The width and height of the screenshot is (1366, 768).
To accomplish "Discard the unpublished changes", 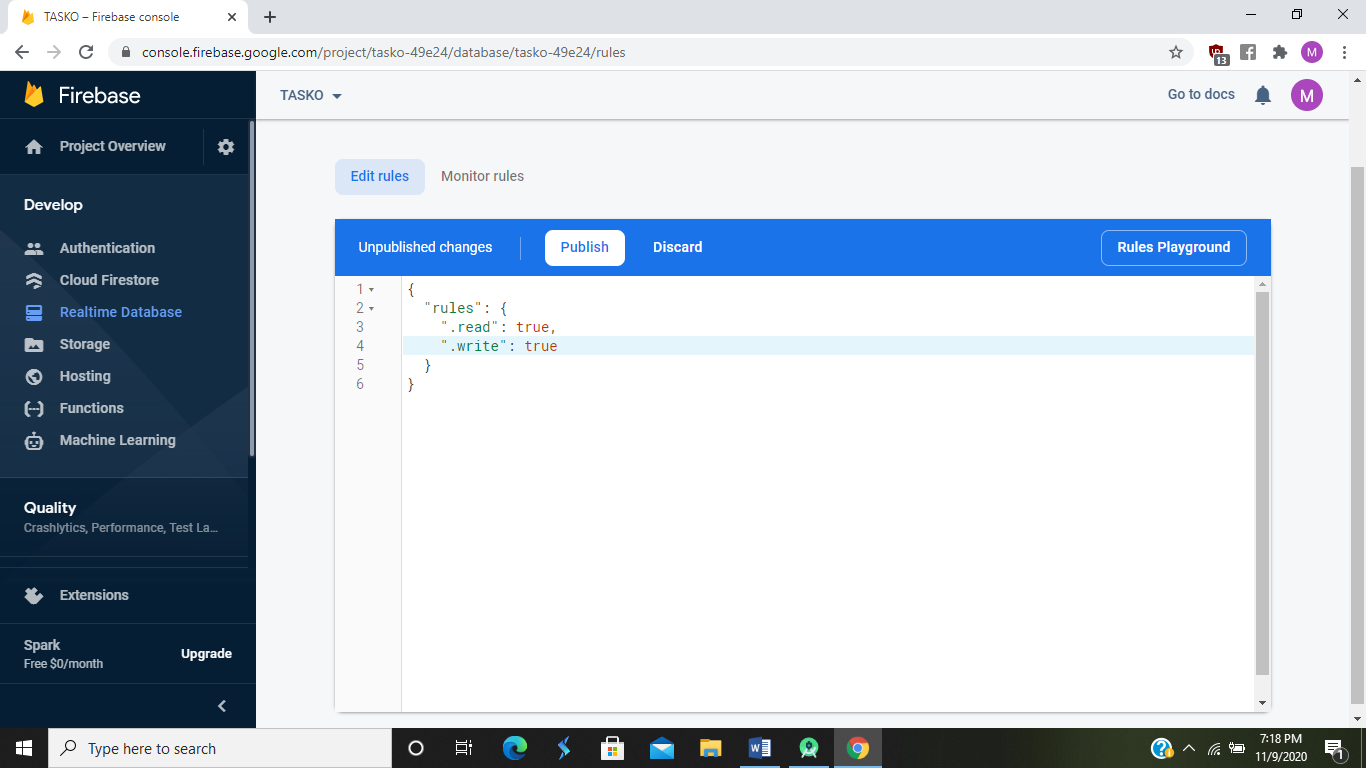I will pos(677,247).
